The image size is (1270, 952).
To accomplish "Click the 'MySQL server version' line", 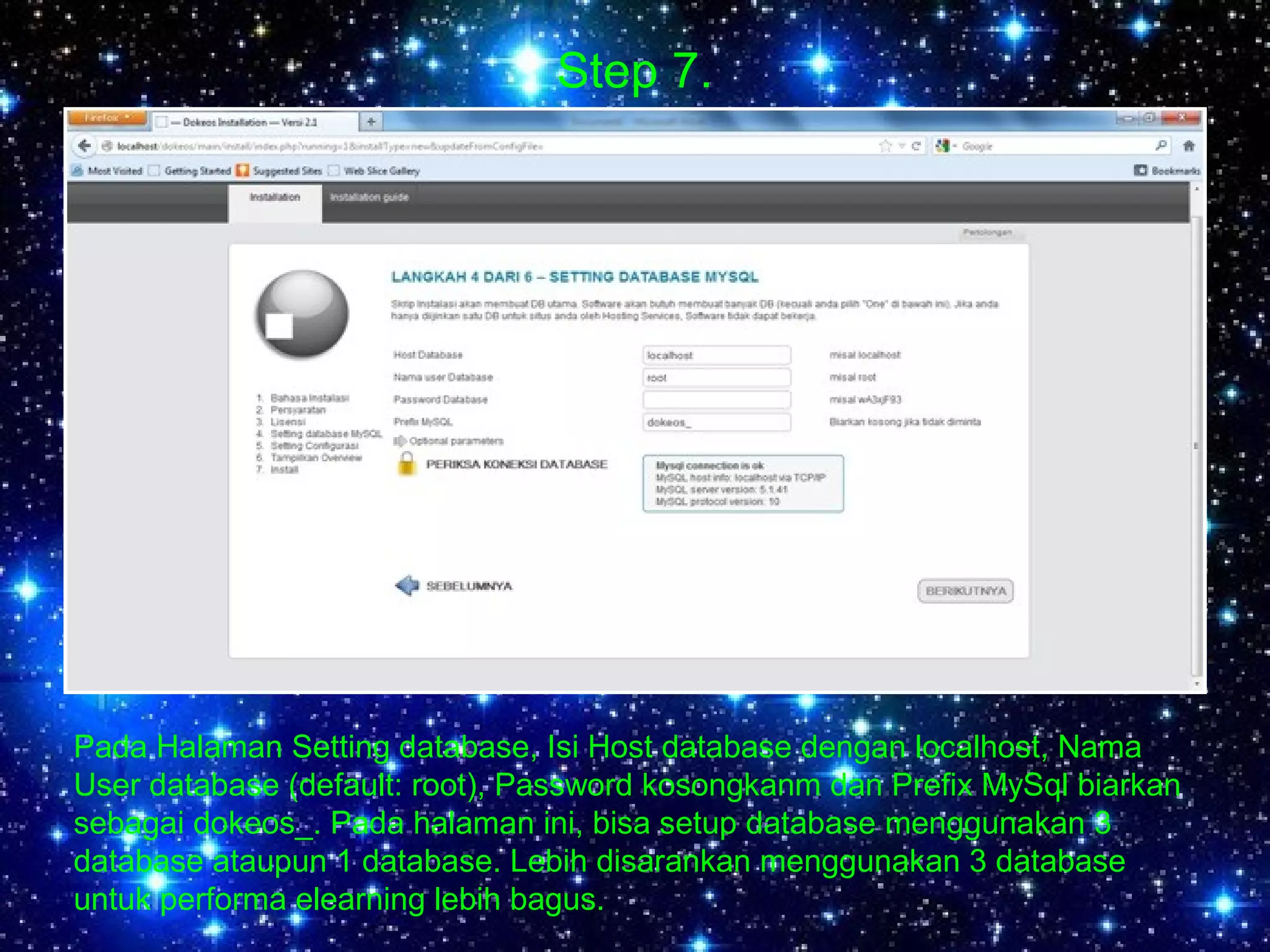I will point(721,490).
